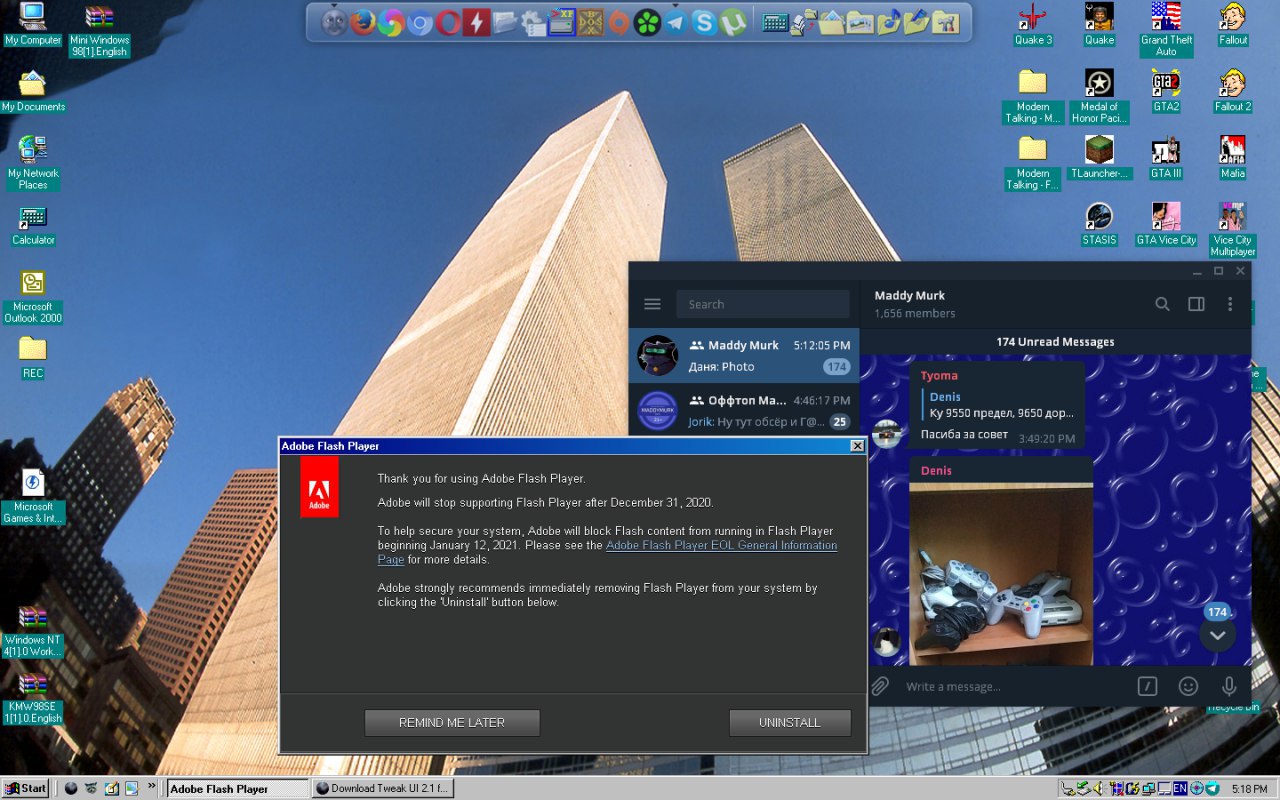This screenshot has height=800, width=1280.
Task: Click the Telegram attach file paperclip
Action: 880,686
